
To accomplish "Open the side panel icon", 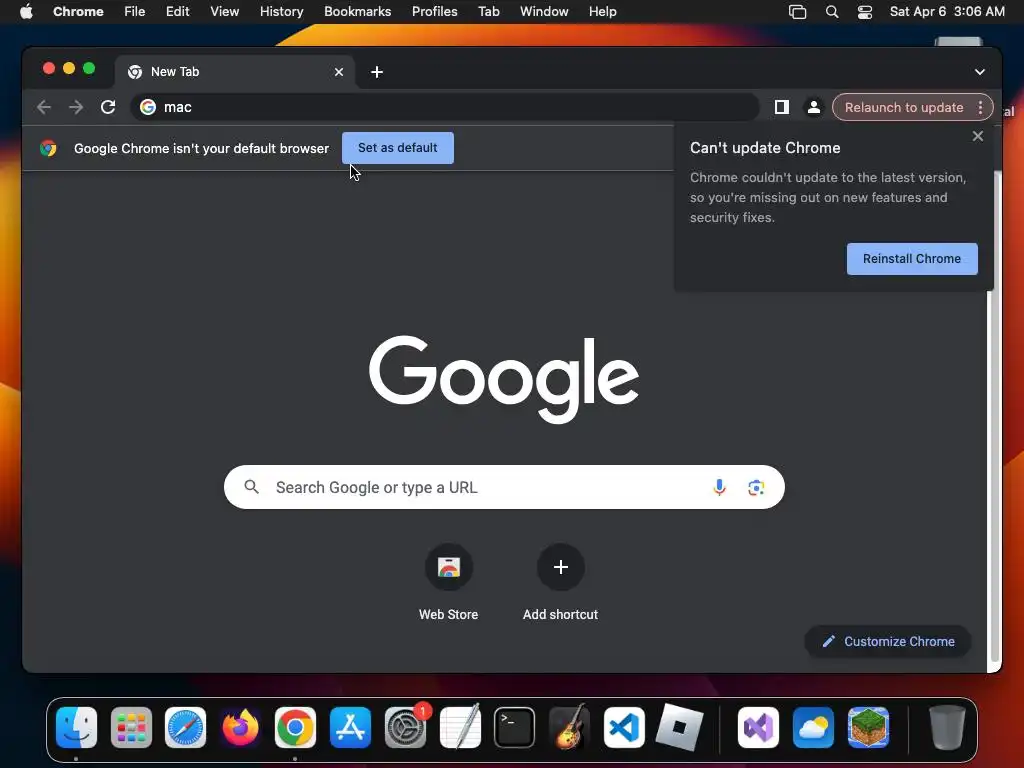I will [782, 107].
